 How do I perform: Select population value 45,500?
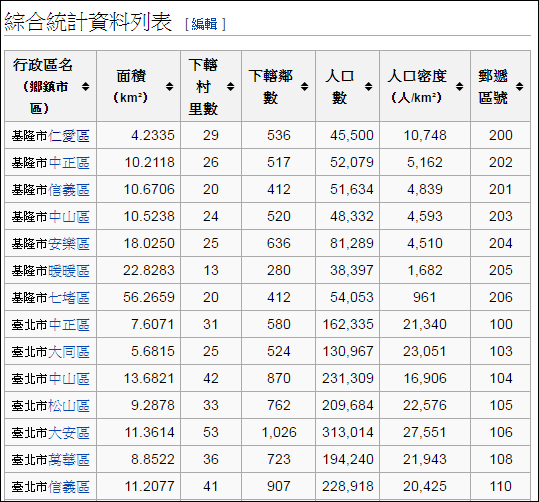(x=352, y=135)
